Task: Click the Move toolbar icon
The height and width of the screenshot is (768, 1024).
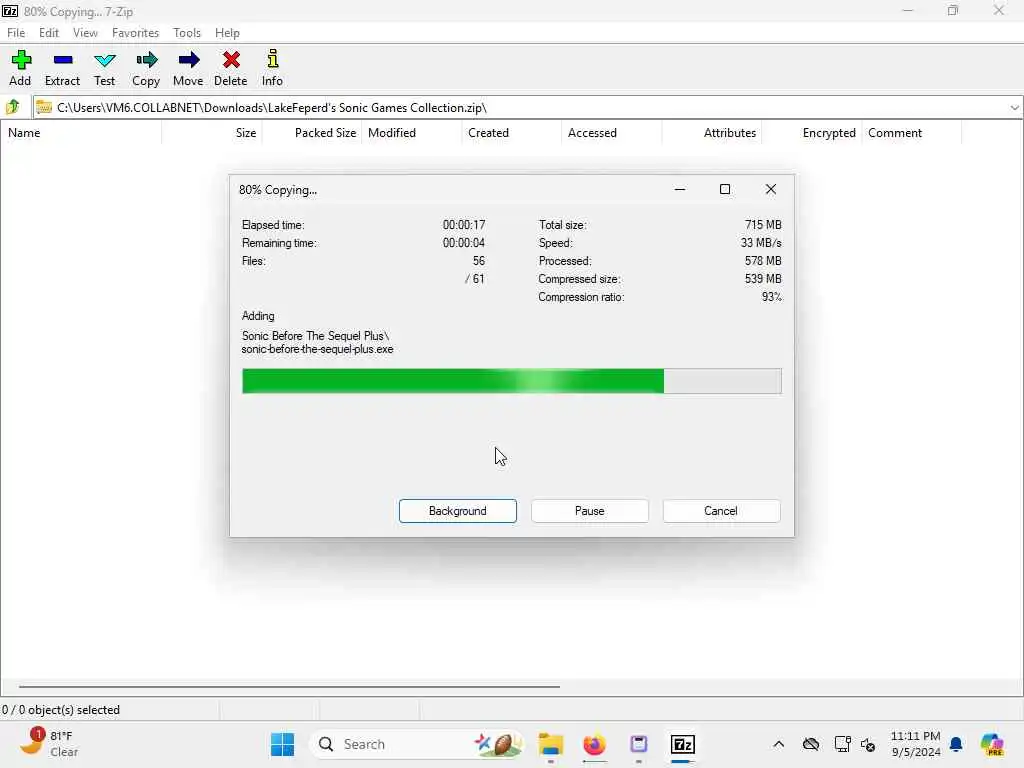Action: point(188,68)
